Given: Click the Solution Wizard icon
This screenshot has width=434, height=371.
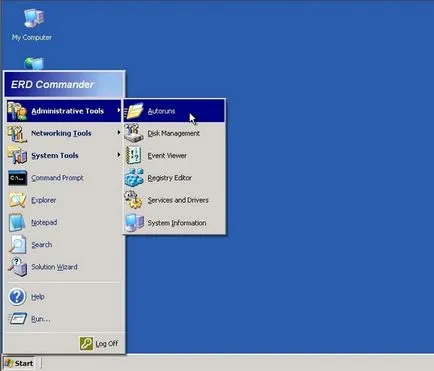Looking at the screenshot, I should tap(17, 267).
